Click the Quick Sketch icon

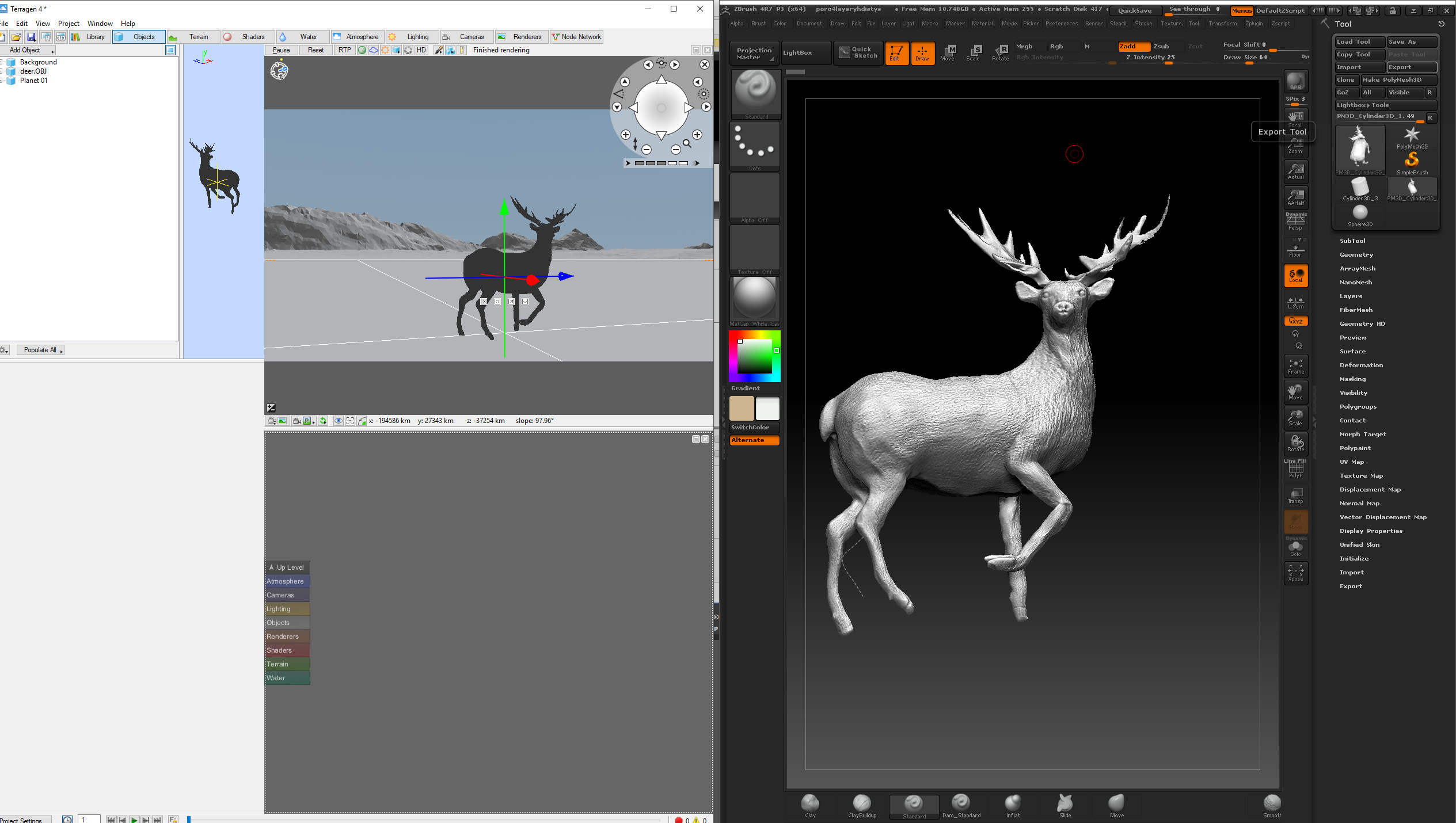[858, 53]
